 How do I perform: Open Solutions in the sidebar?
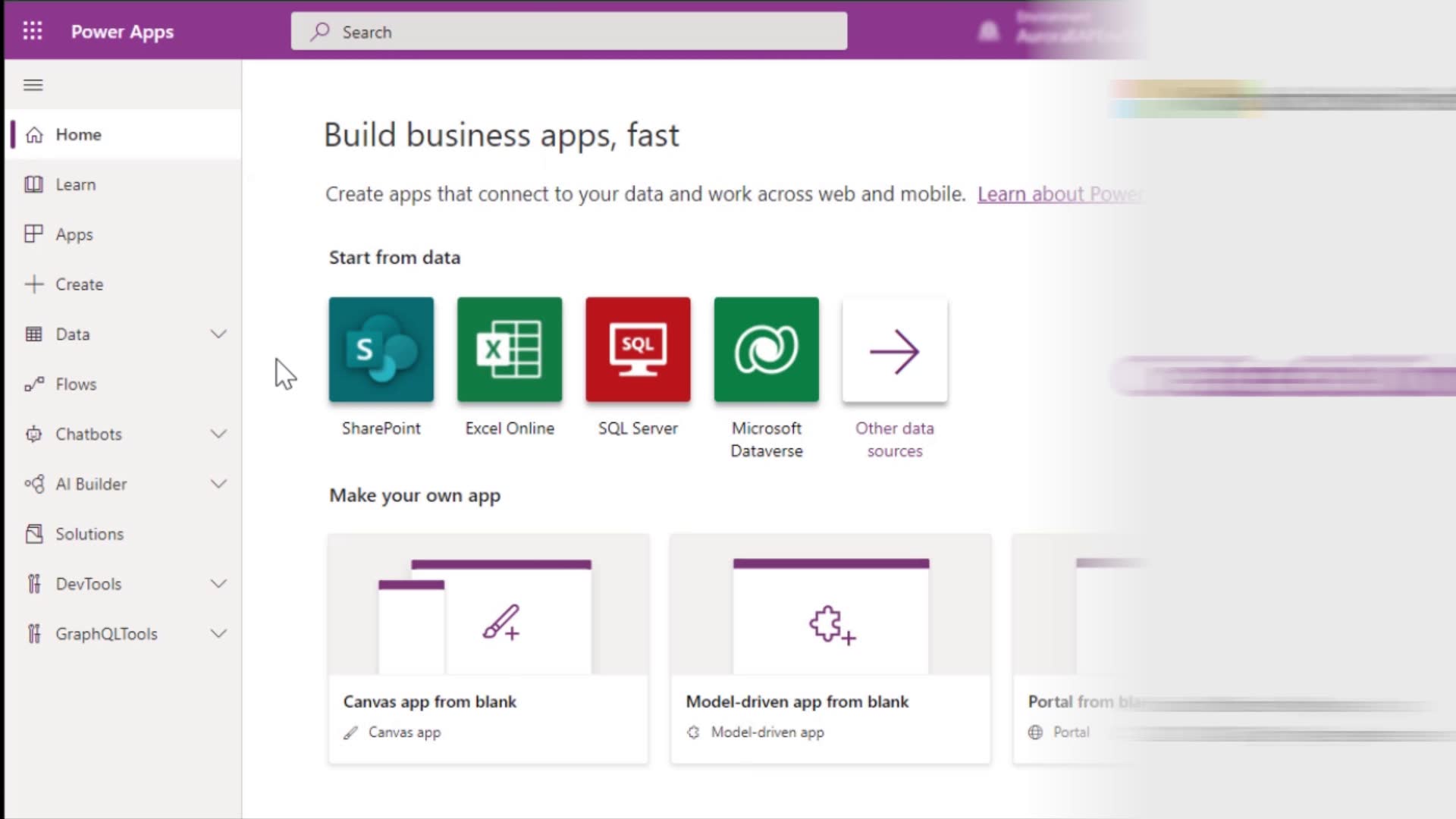tap(124, 534)
